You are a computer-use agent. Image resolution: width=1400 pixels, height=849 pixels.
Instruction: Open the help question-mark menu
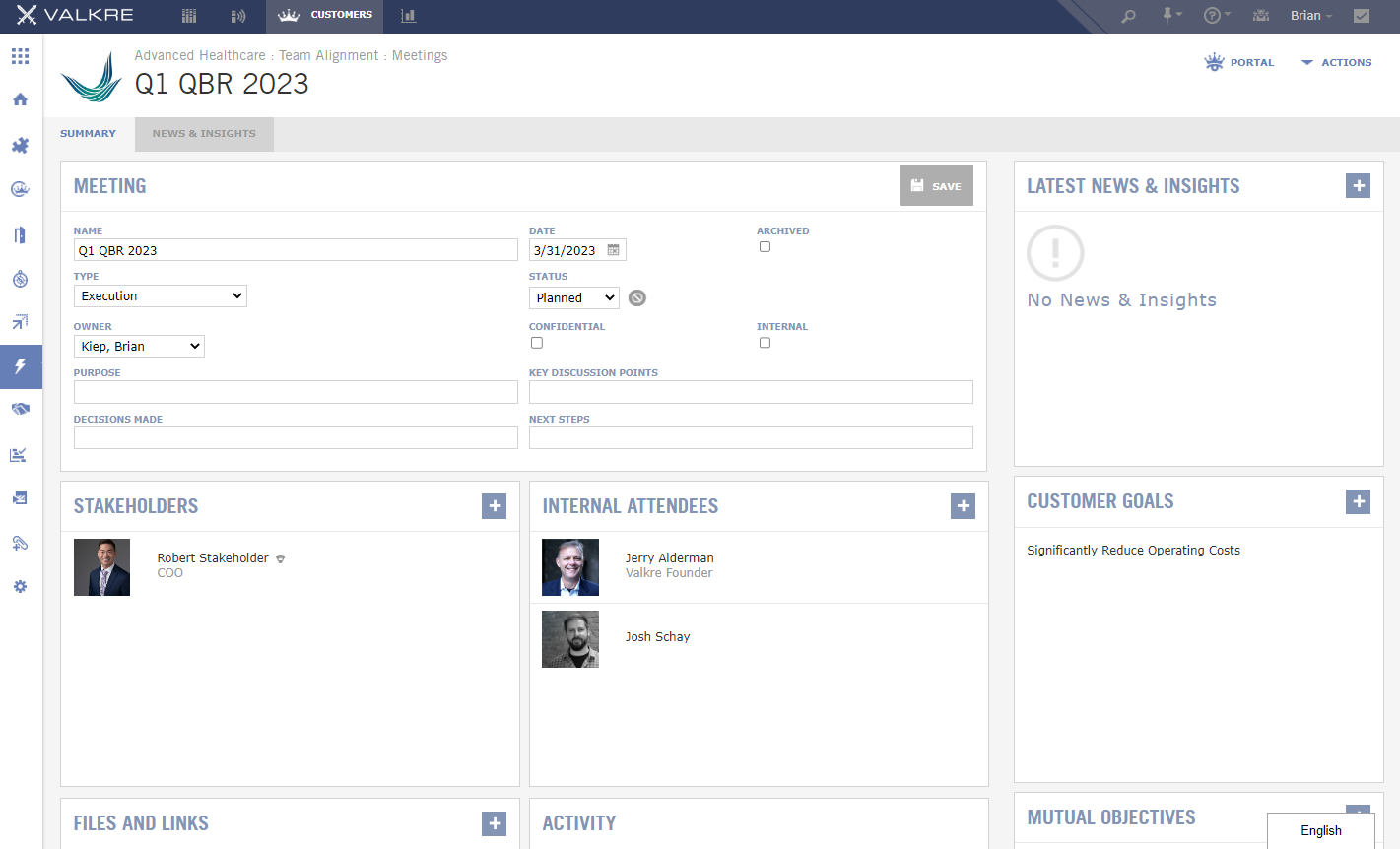(x=1217, y=15)
